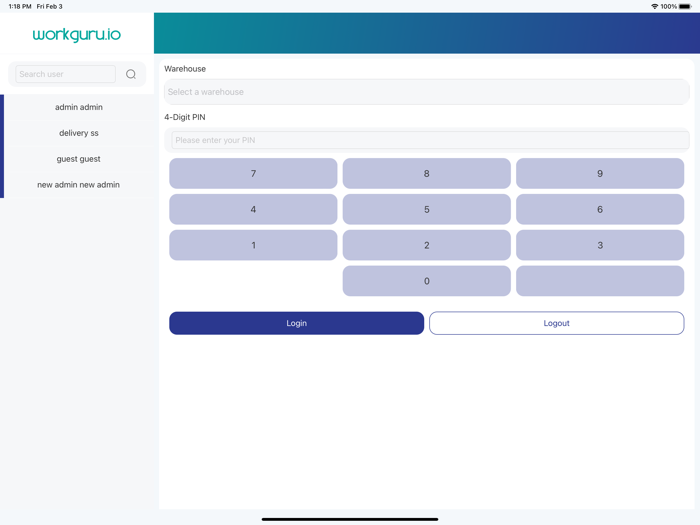
Task: Click the 1:18 PM clock
Action: pyautogui.click(x=20, y=6)
